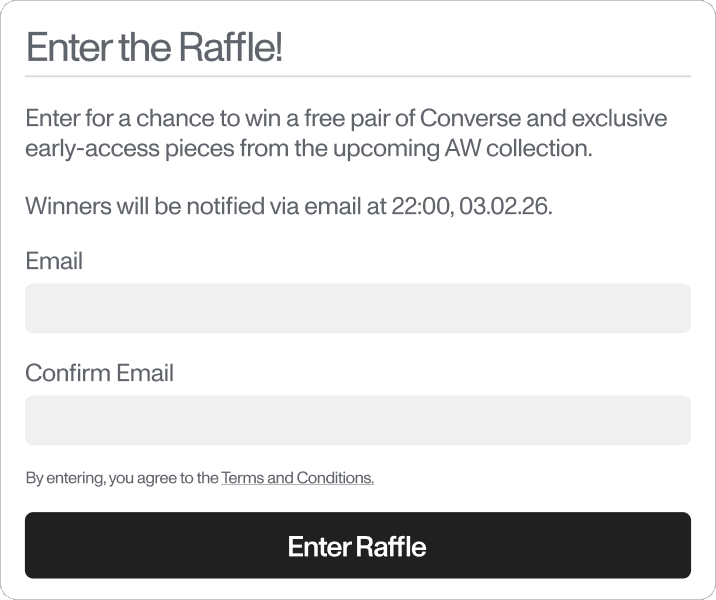
Task: Click the word 'Raffle!' in the title
Action: tap(230, 47)
